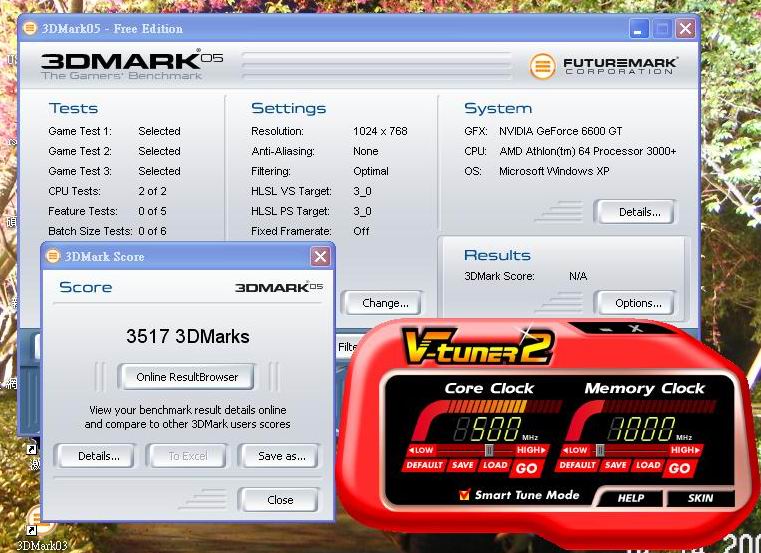This screenshot has width=761, height=553.
Task: Apply Core Clock with GO
Action: point(527,468)
